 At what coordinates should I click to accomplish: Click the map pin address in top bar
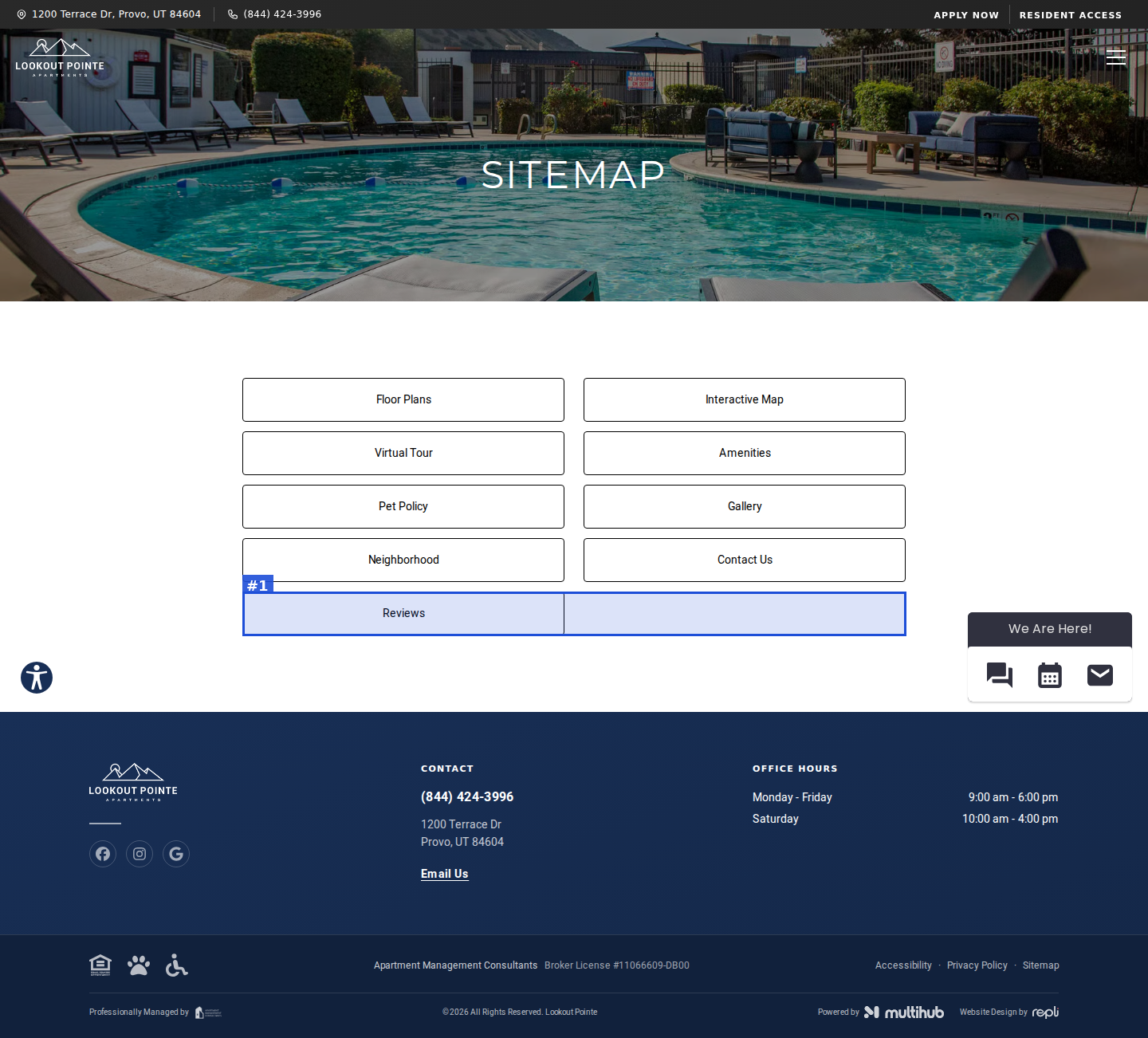click(x=109, y=14)
